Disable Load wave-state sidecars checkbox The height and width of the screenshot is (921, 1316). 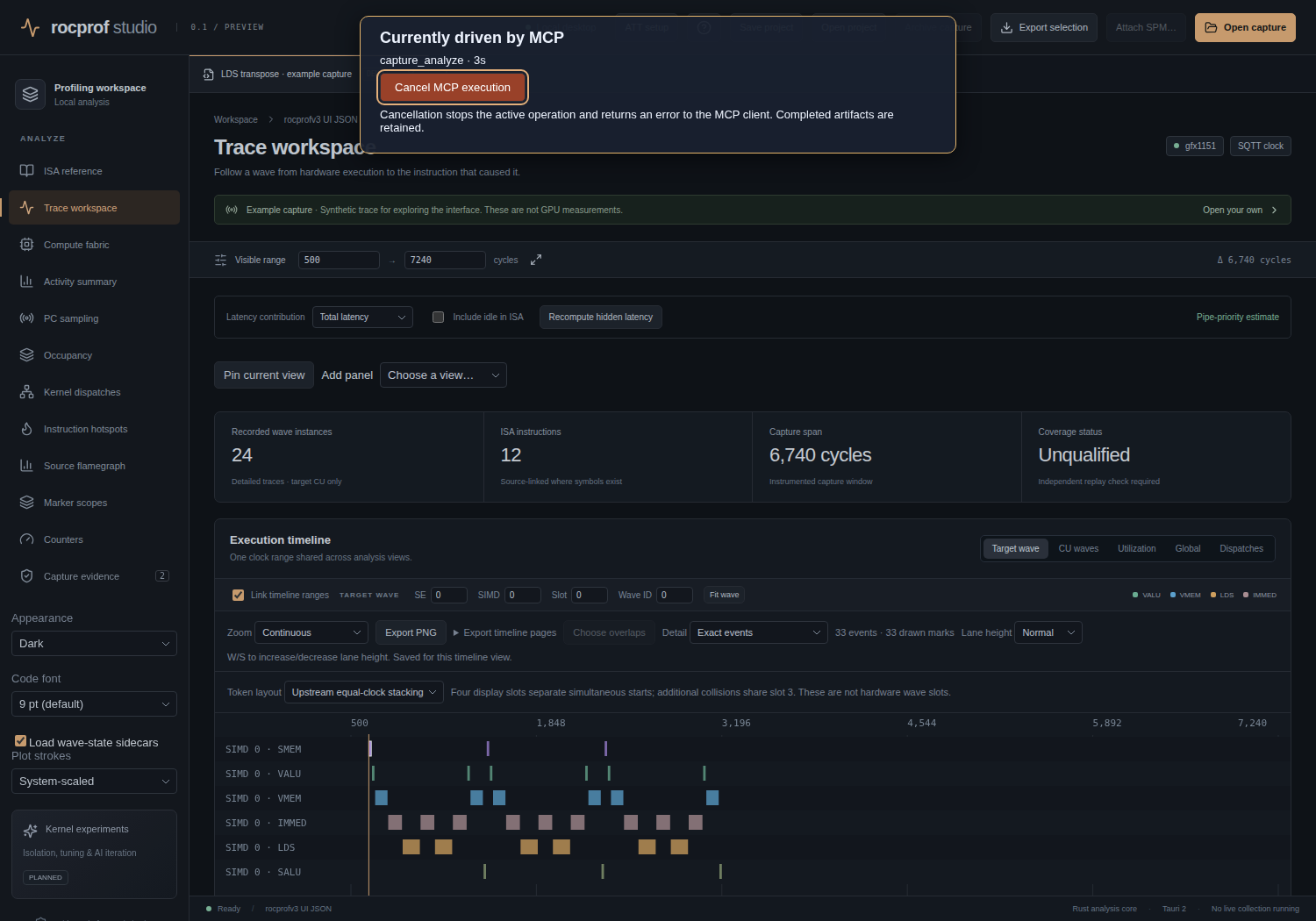pos(20,741)
